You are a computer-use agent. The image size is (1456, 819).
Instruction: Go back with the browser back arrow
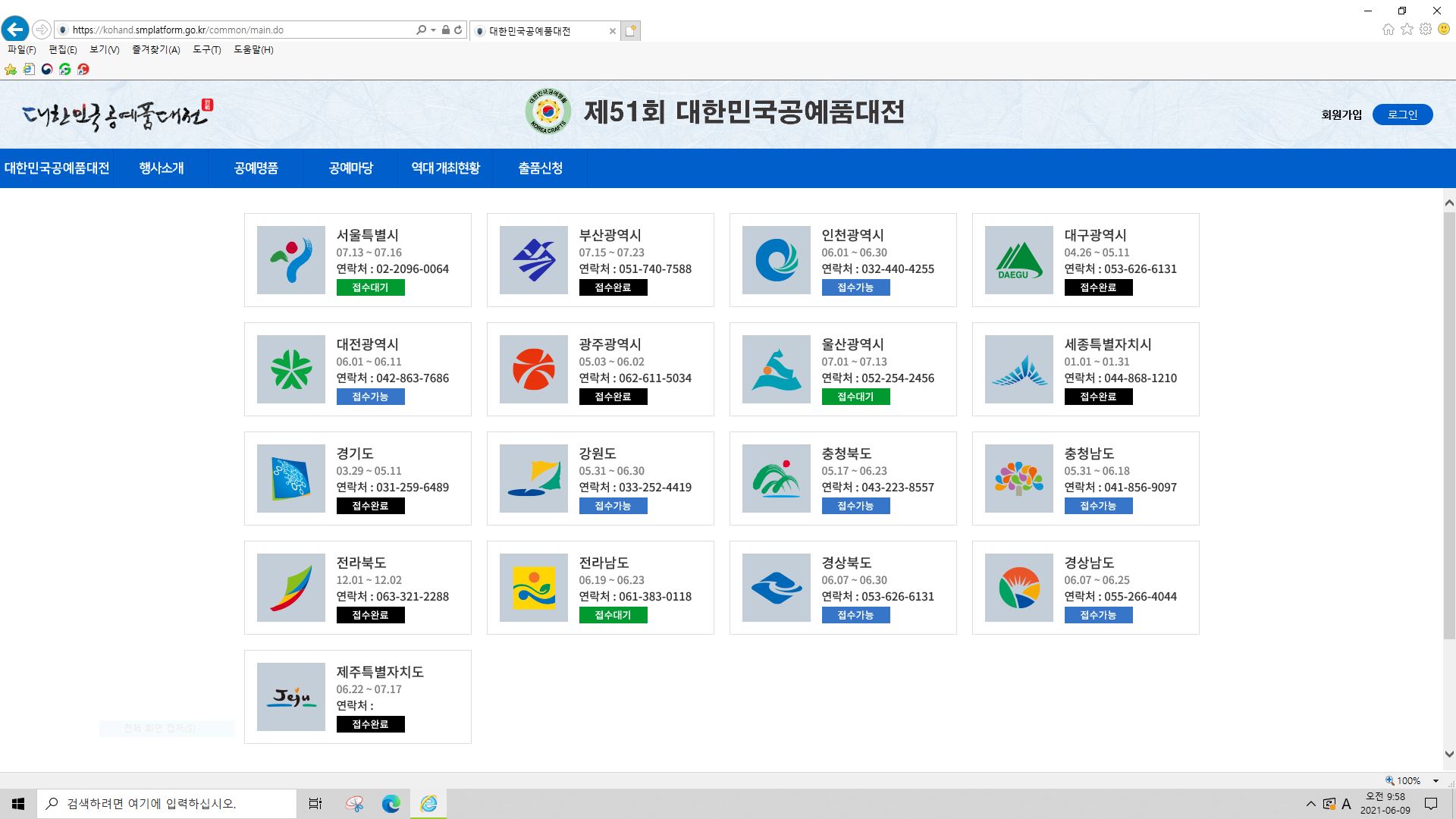click(15, 30)
